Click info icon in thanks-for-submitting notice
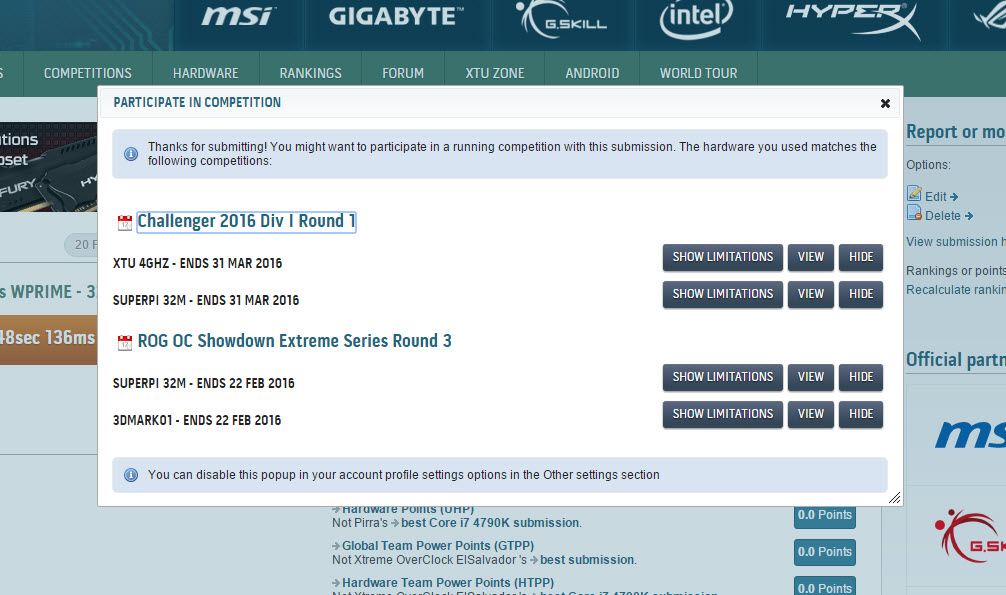Screen dimensions: 1006x595 pos(131,154)
